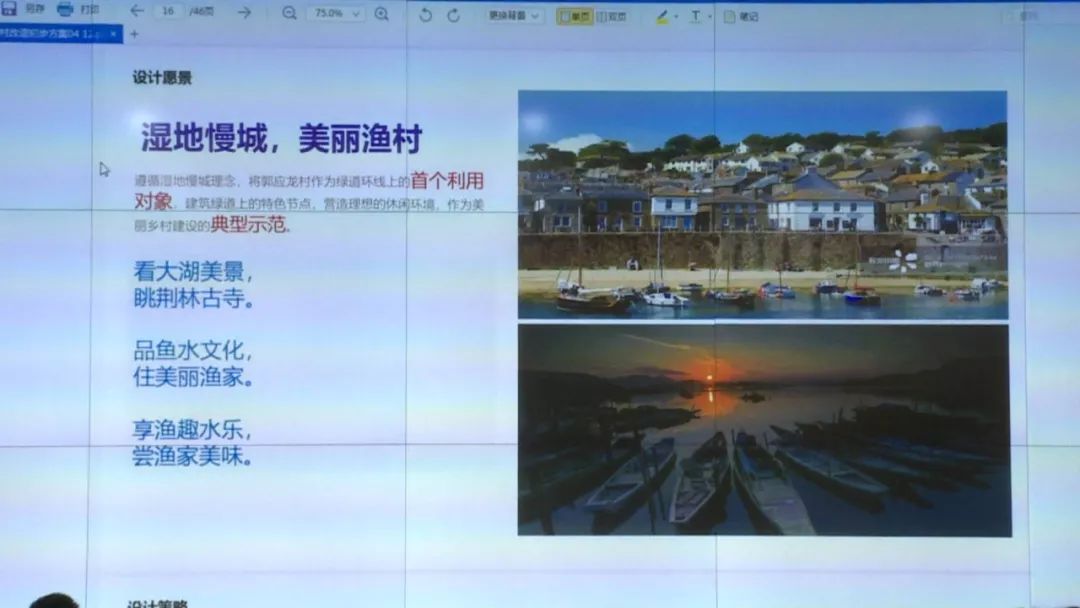Click the Print printer icon
The image size is (1080, 608).
tap(65, 9)
